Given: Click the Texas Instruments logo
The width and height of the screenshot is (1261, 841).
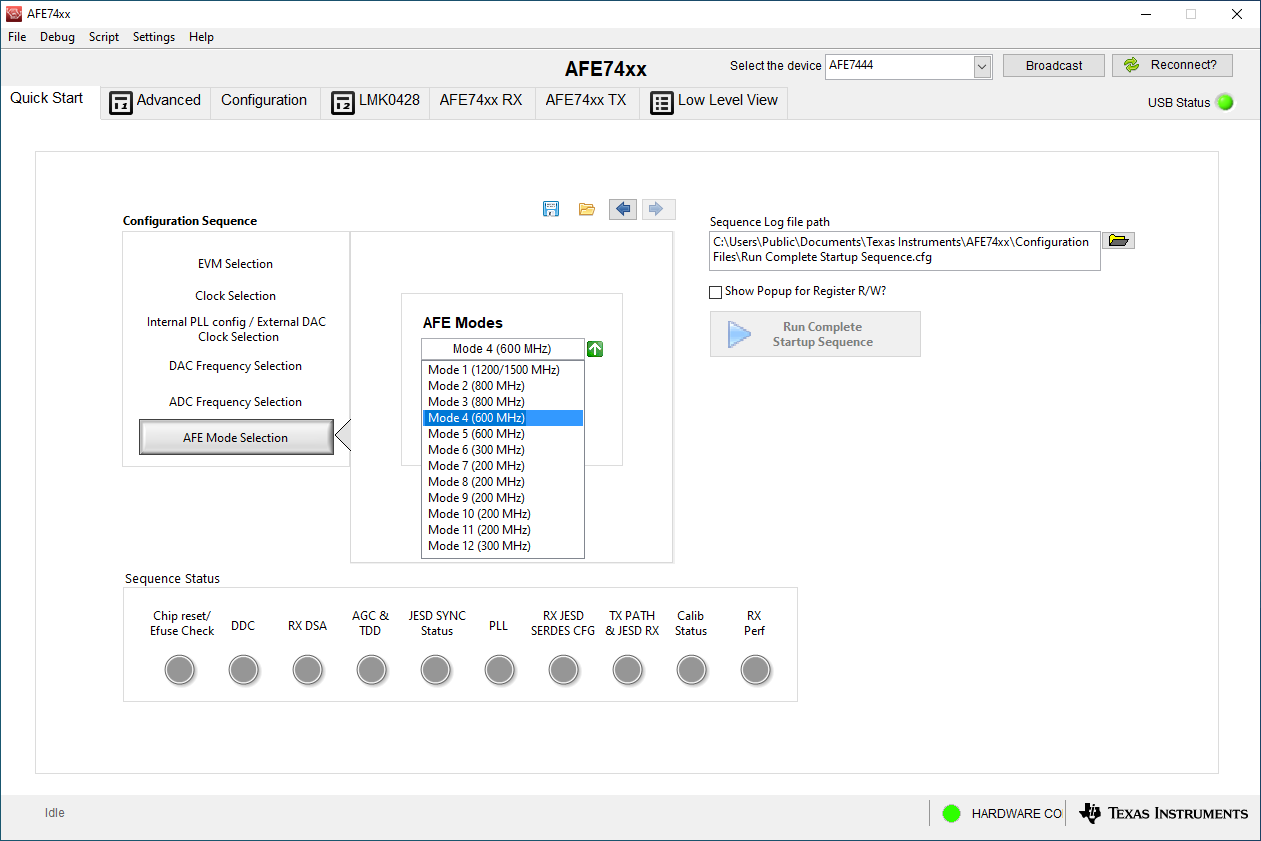Looking at the screenshot, I should (1164, 813).
